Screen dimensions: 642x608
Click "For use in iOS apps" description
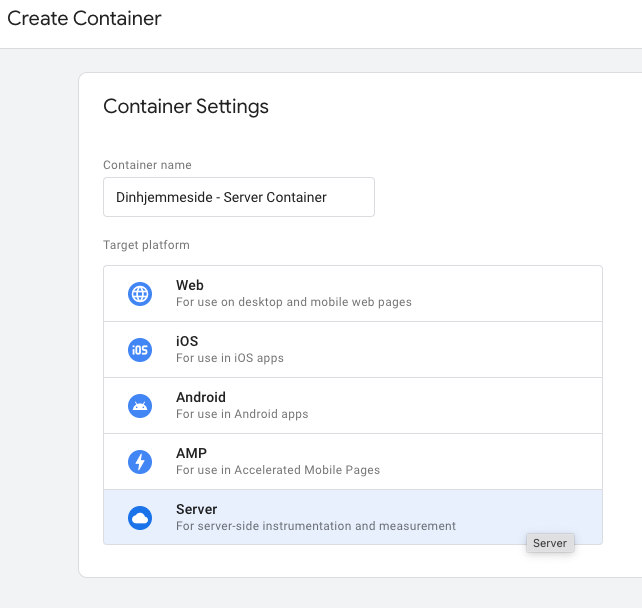pyautogui.click(x=230, y=358)
